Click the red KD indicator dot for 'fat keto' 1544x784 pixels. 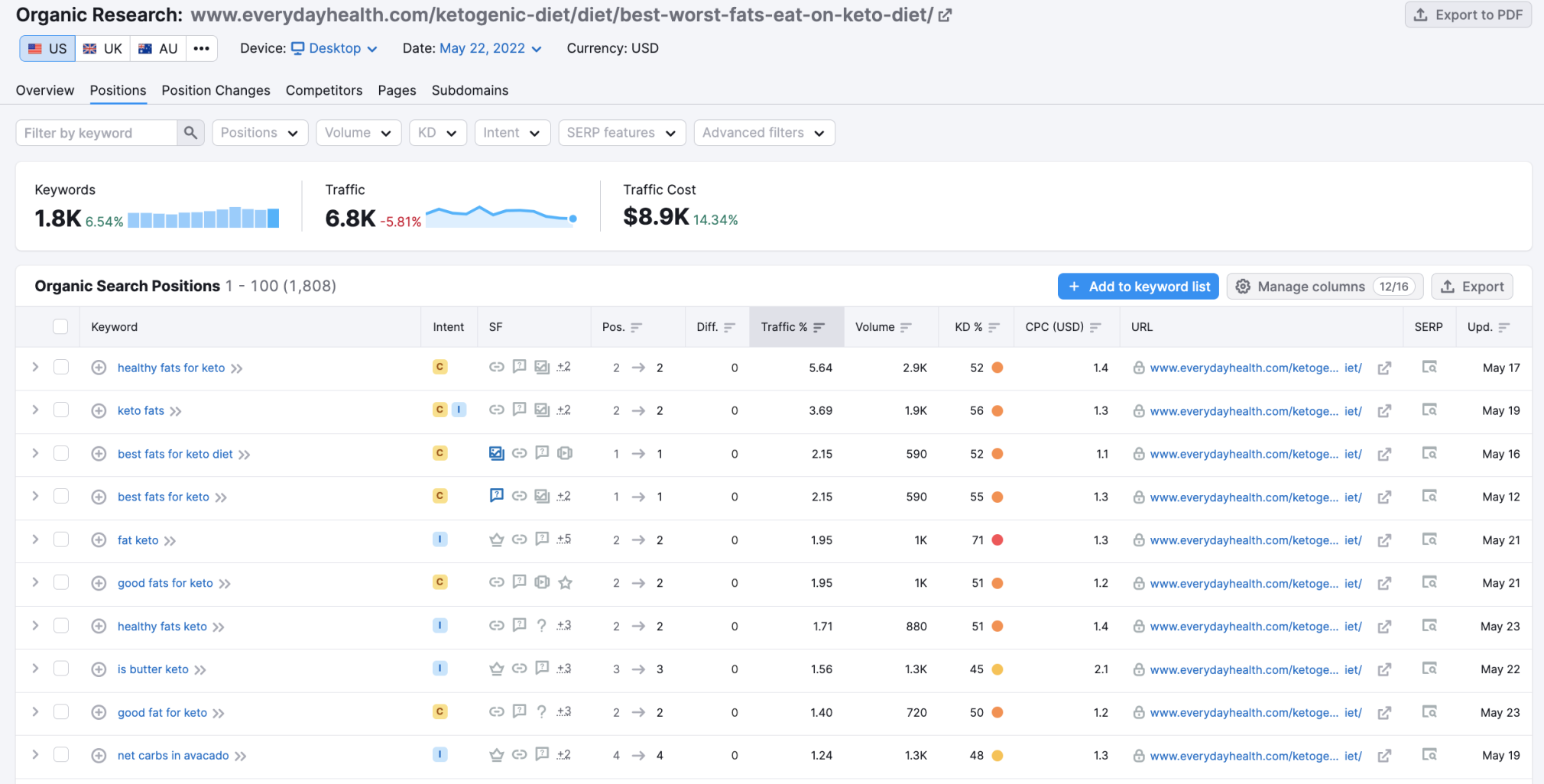997,540
